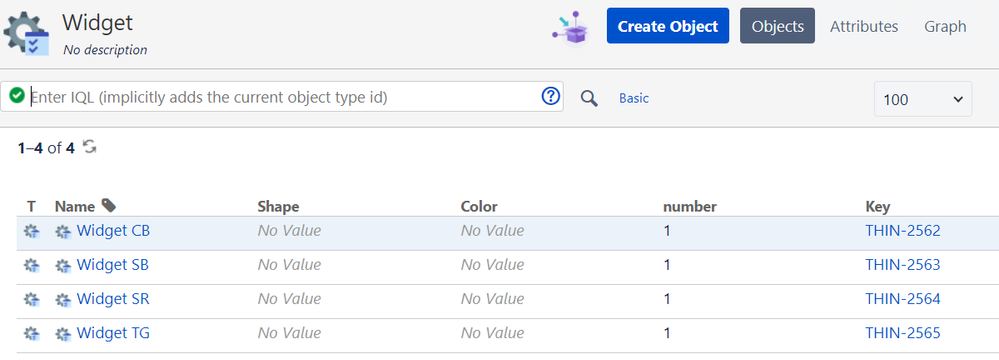Open the 100 results-per-page dropdown
This screenshot has width=999, height=360.
coord(923,99)
